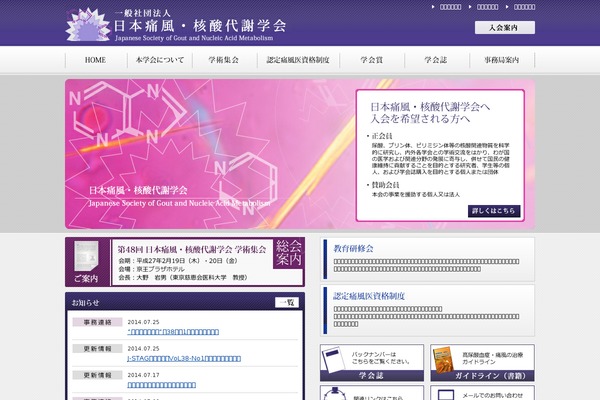The width and height of the screenshot is (600, 400).
Task: Click the 総会案内 purple badge
Action: [289, 253]
